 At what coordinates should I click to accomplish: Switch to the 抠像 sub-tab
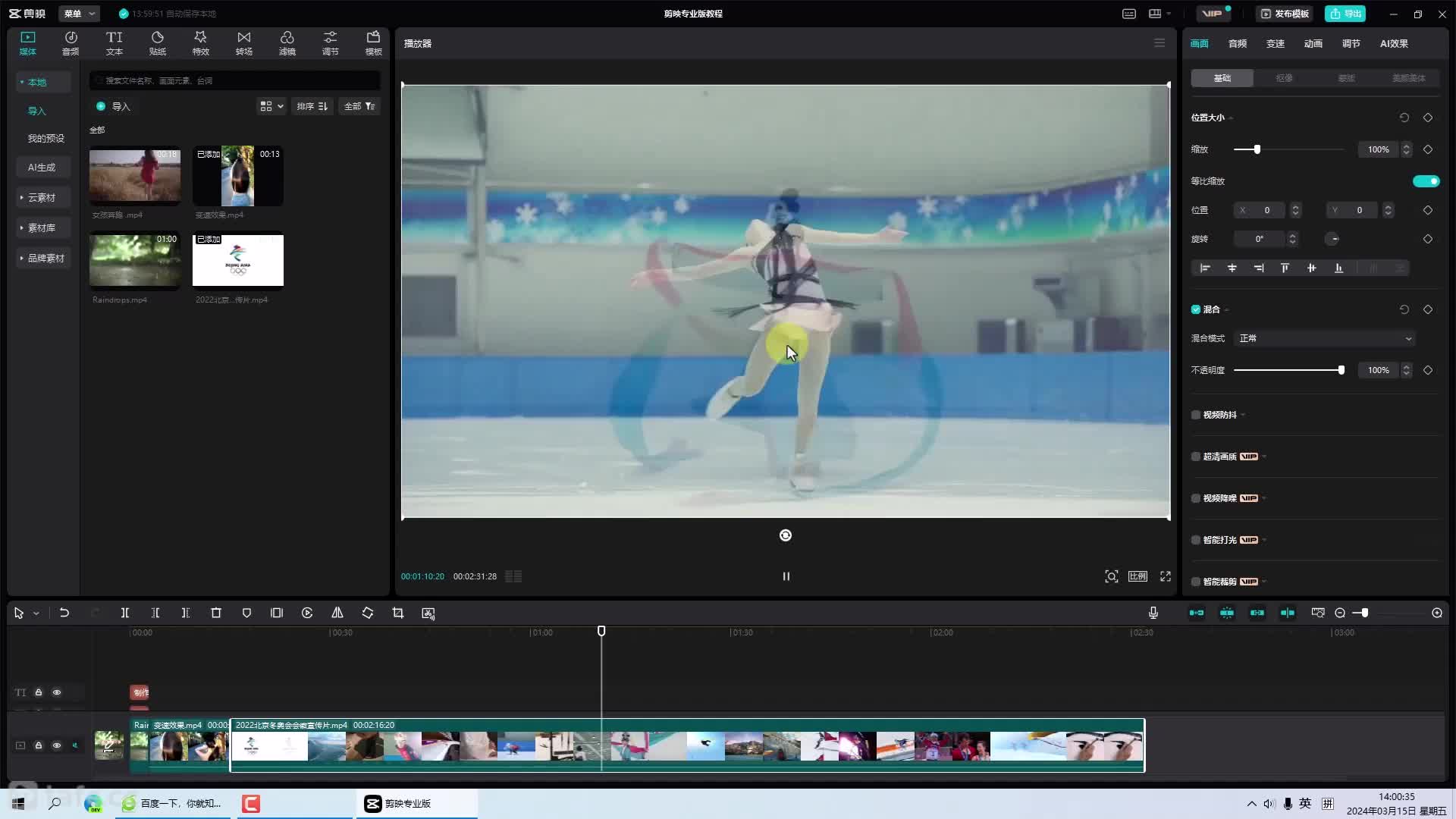pos(1284,78)
